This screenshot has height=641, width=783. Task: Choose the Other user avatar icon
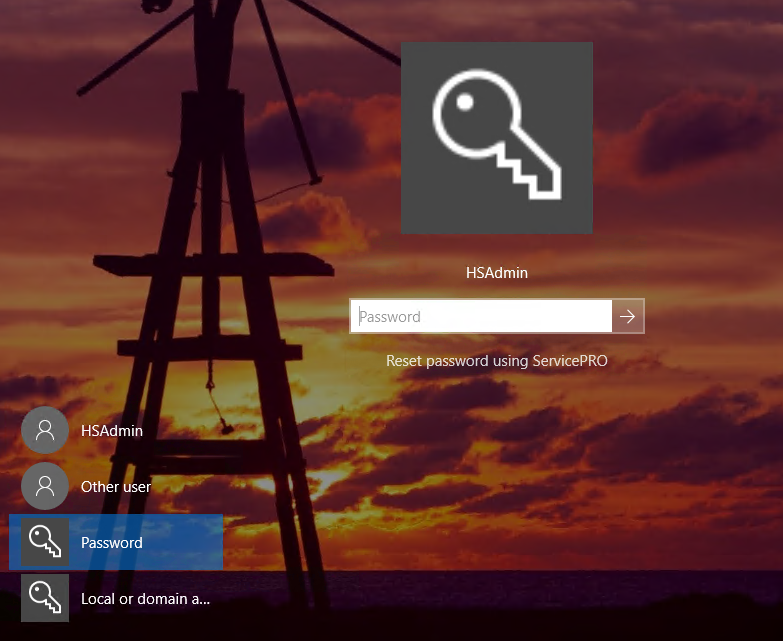coord(45,487)
